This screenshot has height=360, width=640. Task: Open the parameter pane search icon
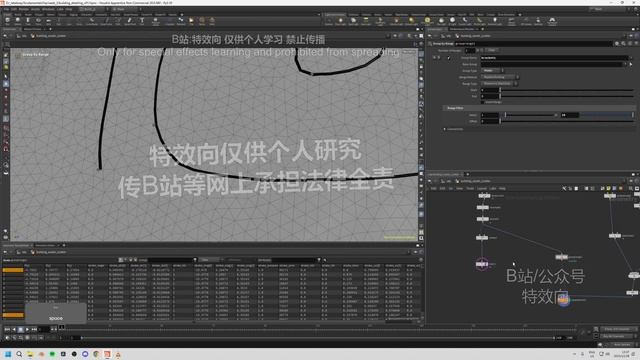(x=623, y=43)
